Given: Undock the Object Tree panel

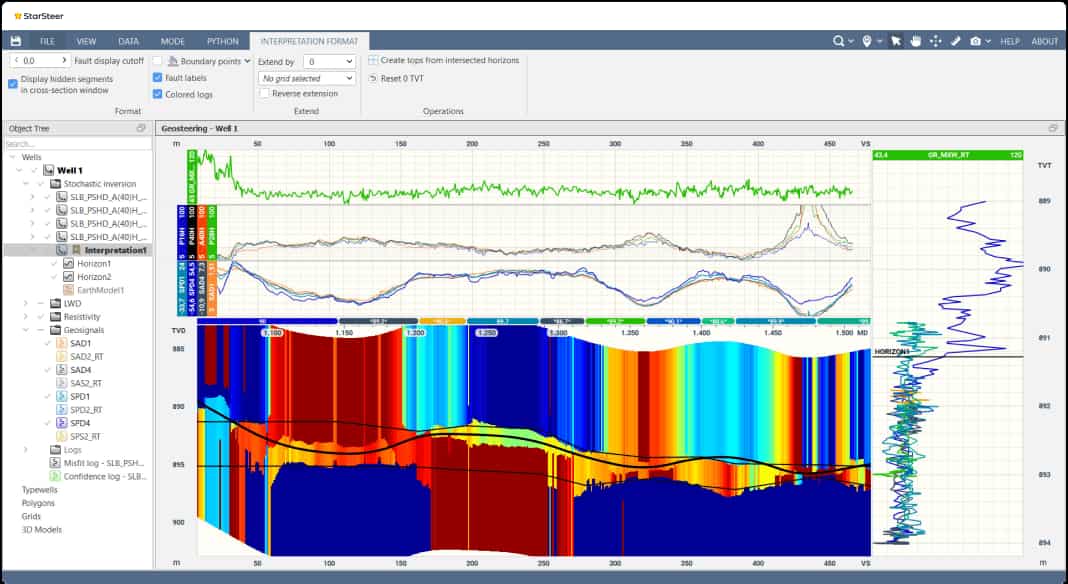Looking at the screenshot, I should [x=141, y=129].
